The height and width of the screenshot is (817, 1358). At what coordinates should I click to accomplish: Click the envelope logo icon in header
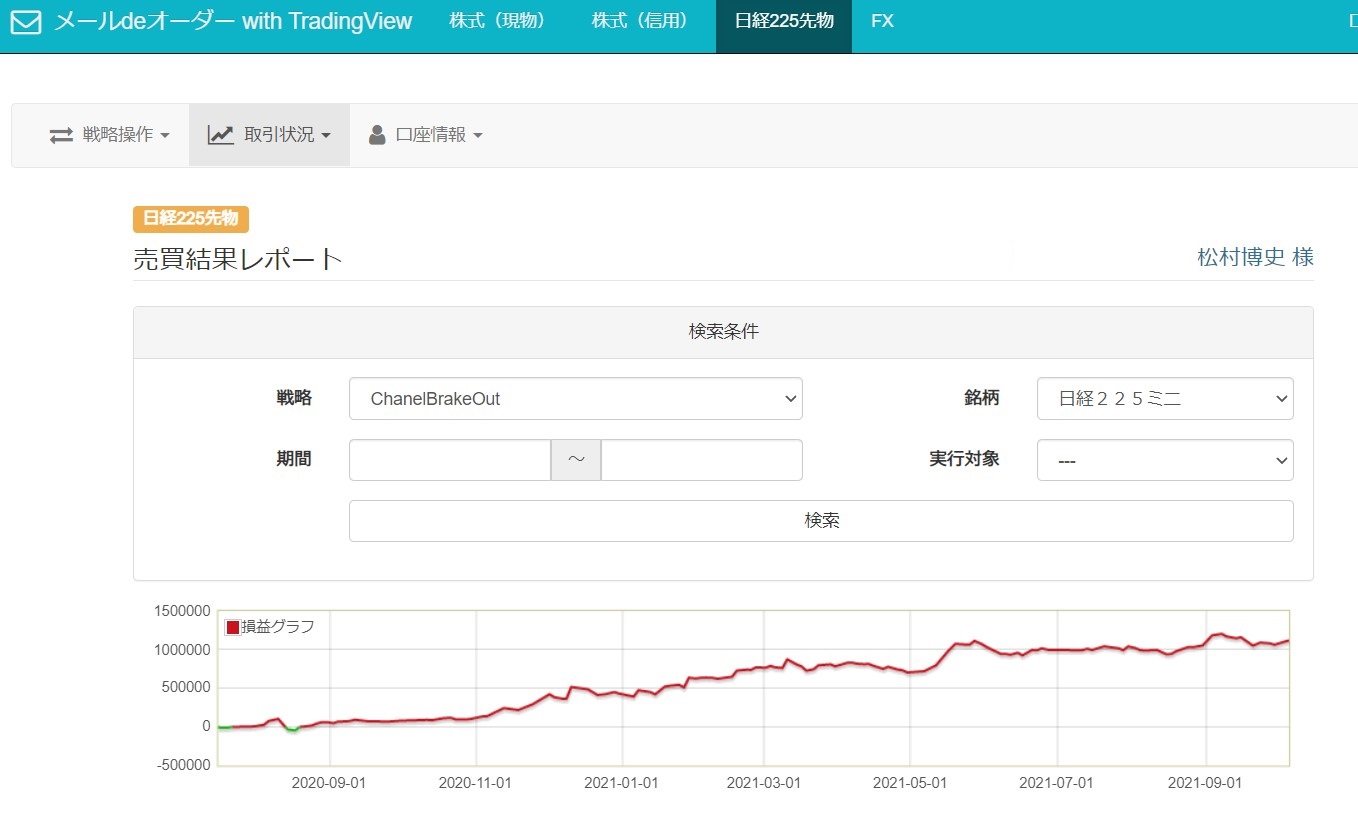tap(26, 22)
